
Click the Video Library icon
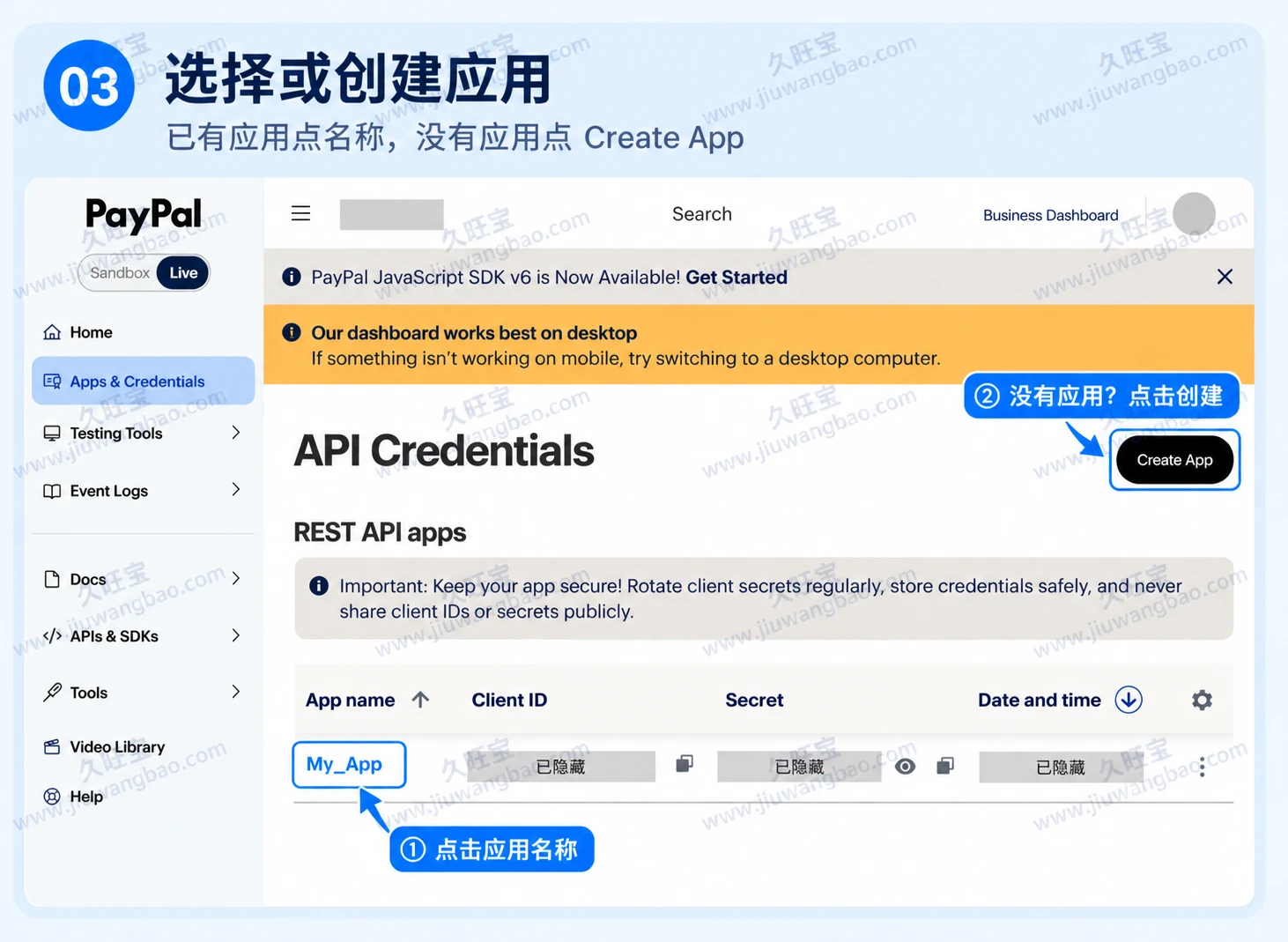[x=52, y=747]
